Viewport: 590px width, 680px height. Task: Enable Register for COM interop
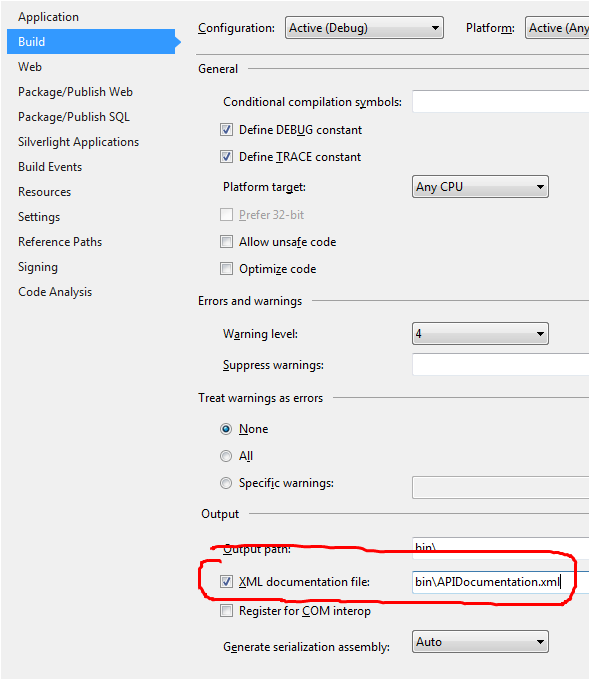click(x=226, y=611)
